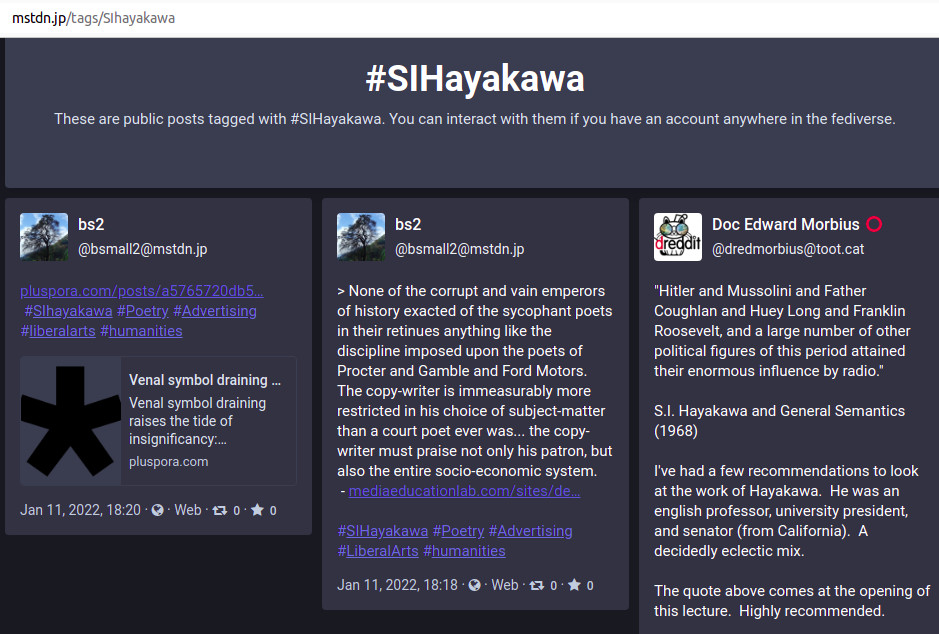Click globe visibility icon on 18:18 post
Screen dimensions: 939x634
pos(474,585)
